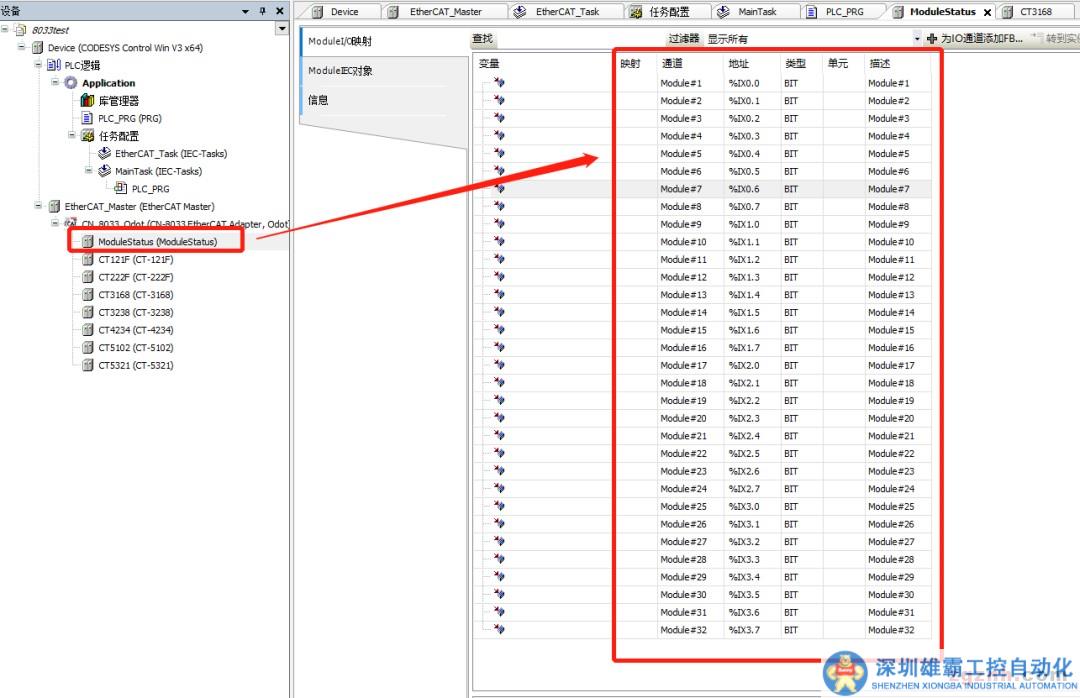Image resolution: width=1080 pixels, height=698 pixels.
Task: Collapse the 任务配置 task configuration node
Action: point(73,136)
